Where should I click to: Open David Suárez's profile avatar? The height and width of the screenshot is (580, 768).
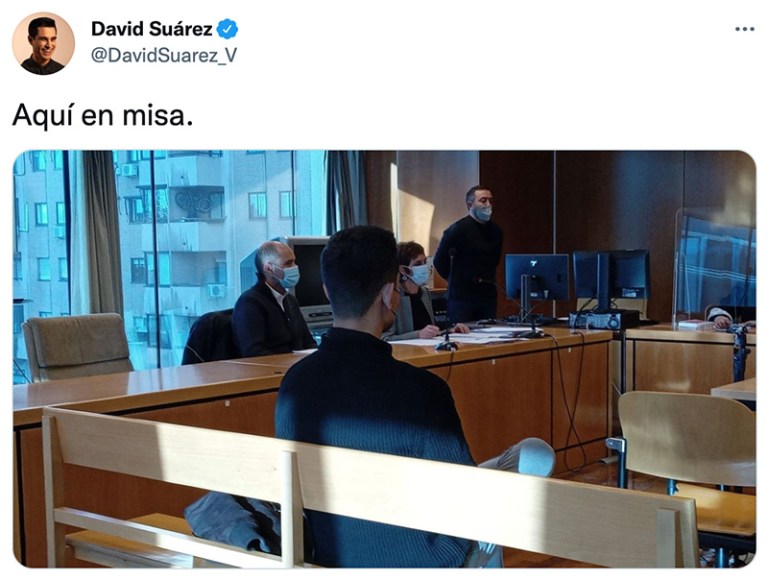pyautogui.click(x=43, y=44)
